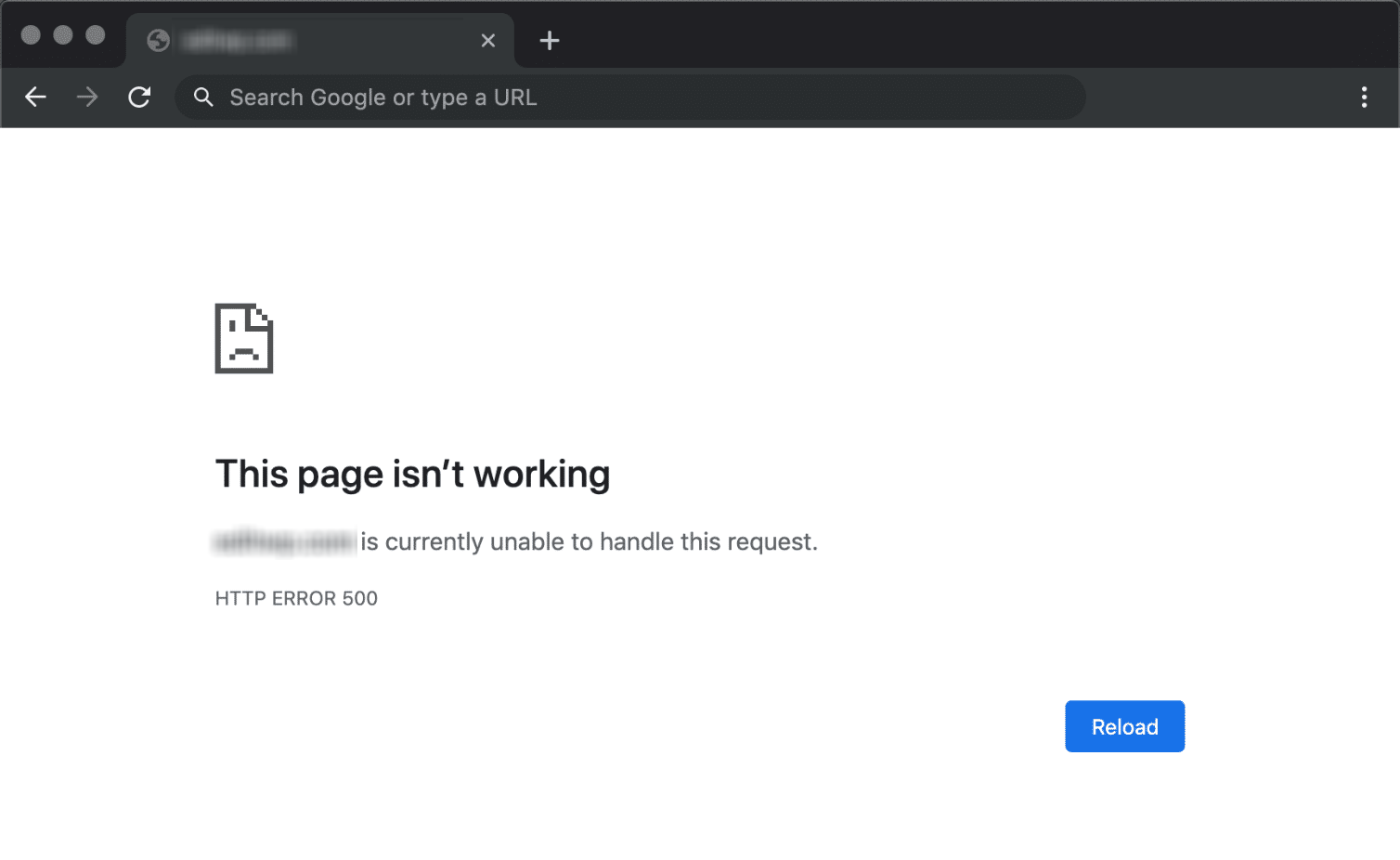Click the forward navigation arrow
Viewport: 1400px width, 860px height.
(x=87, y=97)
